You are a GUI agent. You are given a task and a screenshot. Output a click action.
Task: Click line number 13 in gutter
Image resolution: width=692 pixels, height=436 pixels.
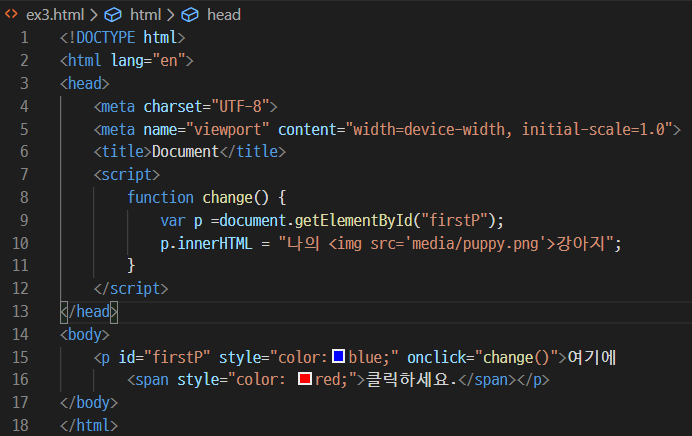tap(20, 312)
